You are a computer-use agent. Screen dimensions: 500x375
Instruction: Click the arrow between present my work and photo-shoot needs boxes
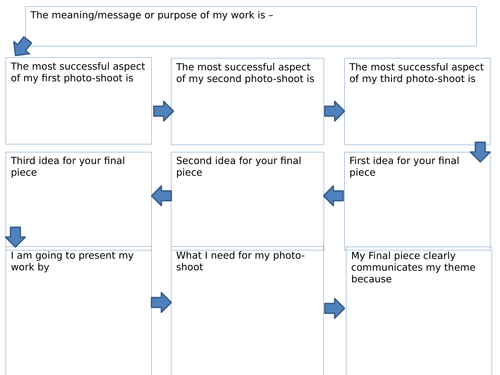point(161,302)
